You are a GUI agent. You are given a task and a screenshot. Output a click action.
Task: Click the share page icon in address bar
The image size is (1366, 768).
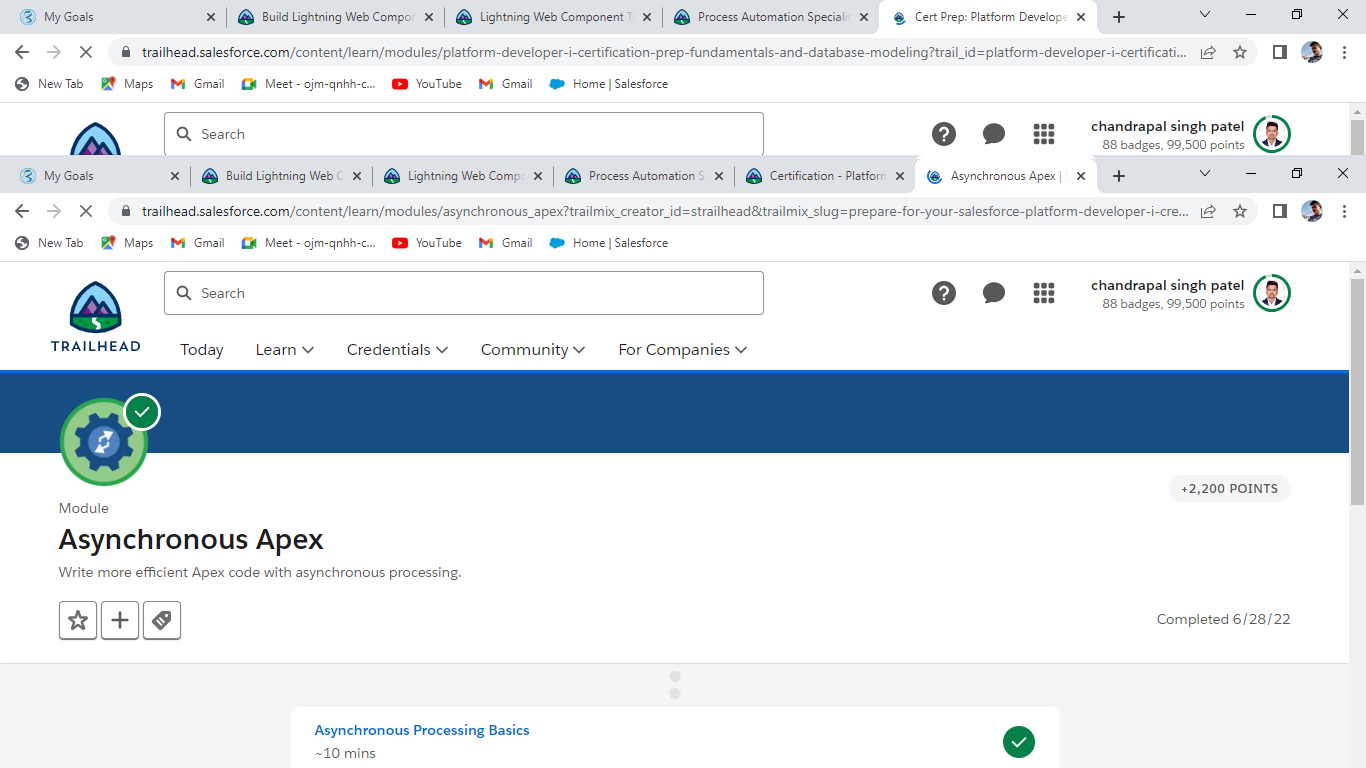pos(1208,211)
